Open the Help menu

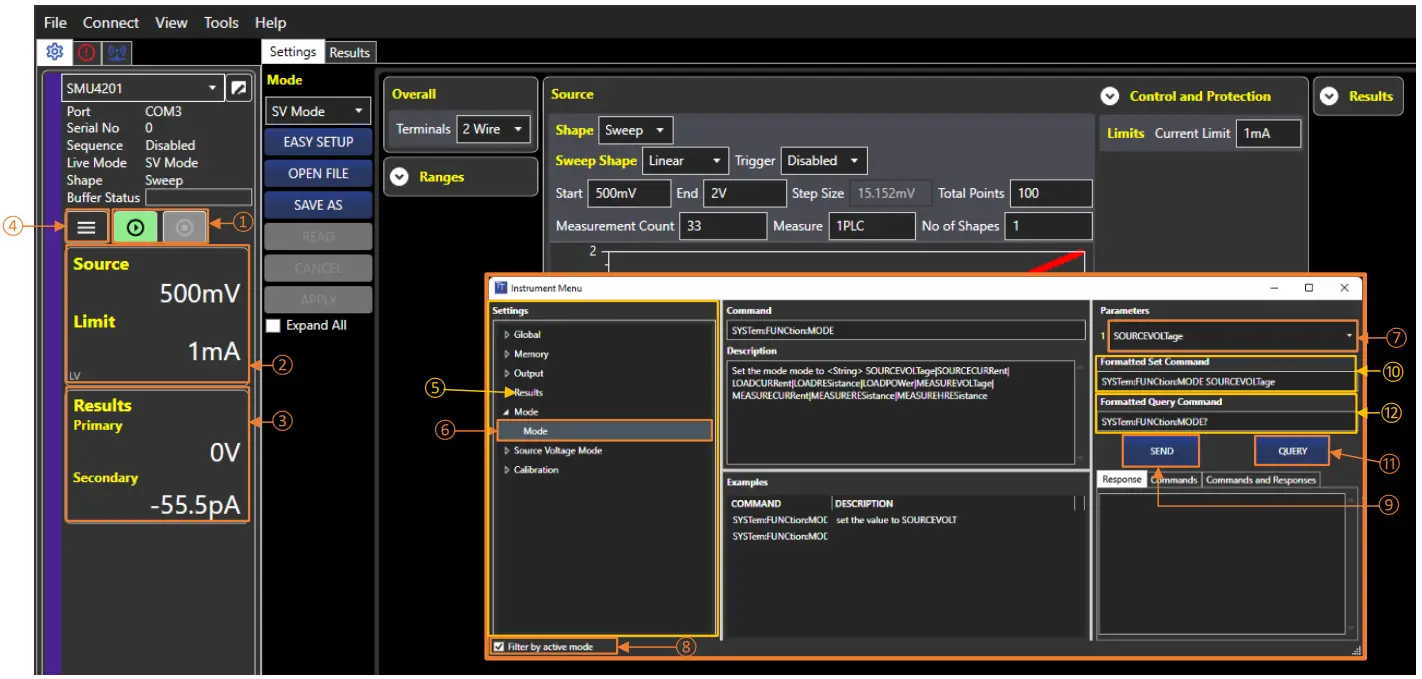point(271,22)
